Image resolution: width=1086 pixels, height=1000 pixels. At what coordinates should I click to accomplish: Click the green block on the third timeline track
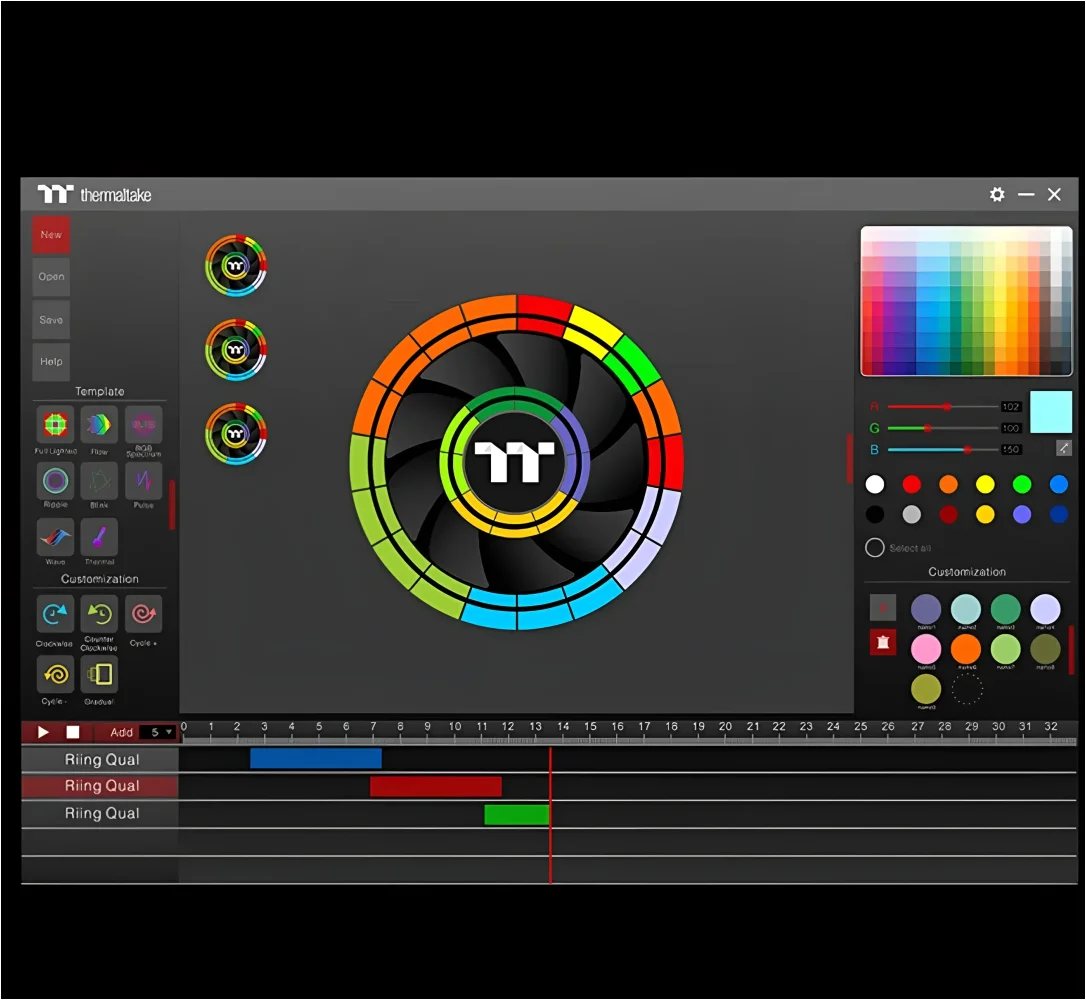click(x=517, y=814)
